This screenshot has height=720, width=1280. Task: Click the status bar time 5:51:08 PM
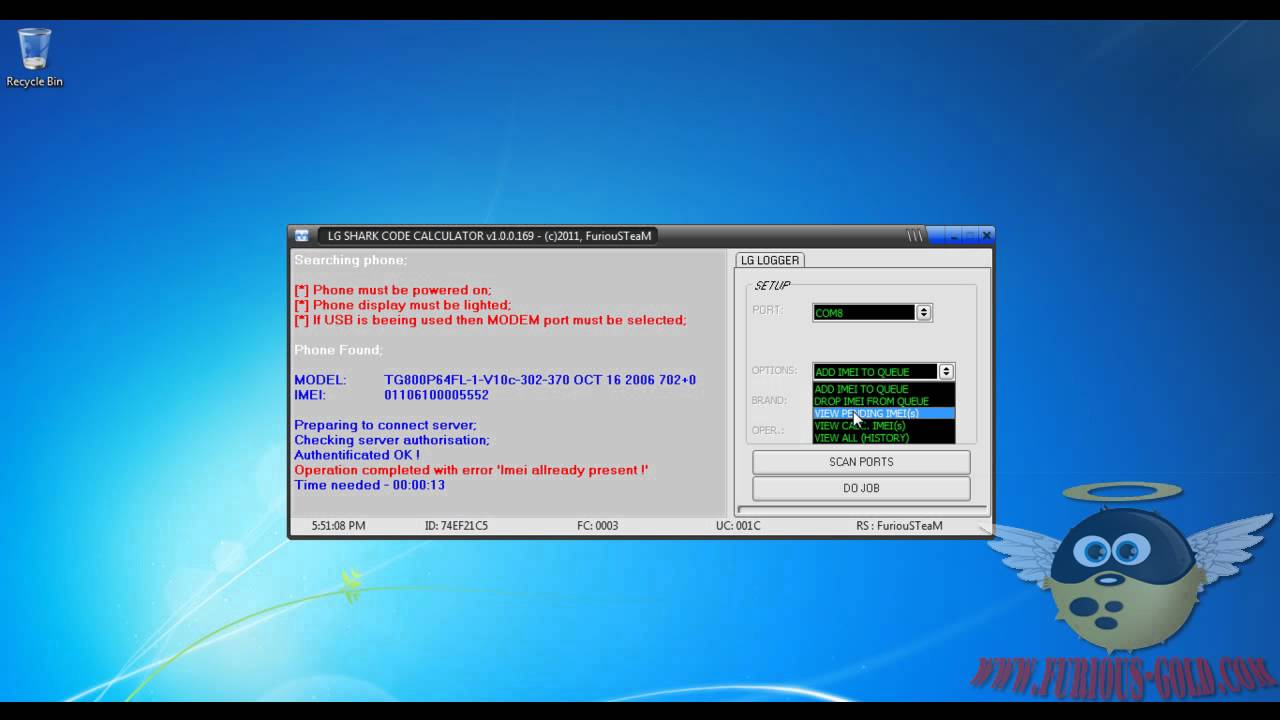[338, 526]
